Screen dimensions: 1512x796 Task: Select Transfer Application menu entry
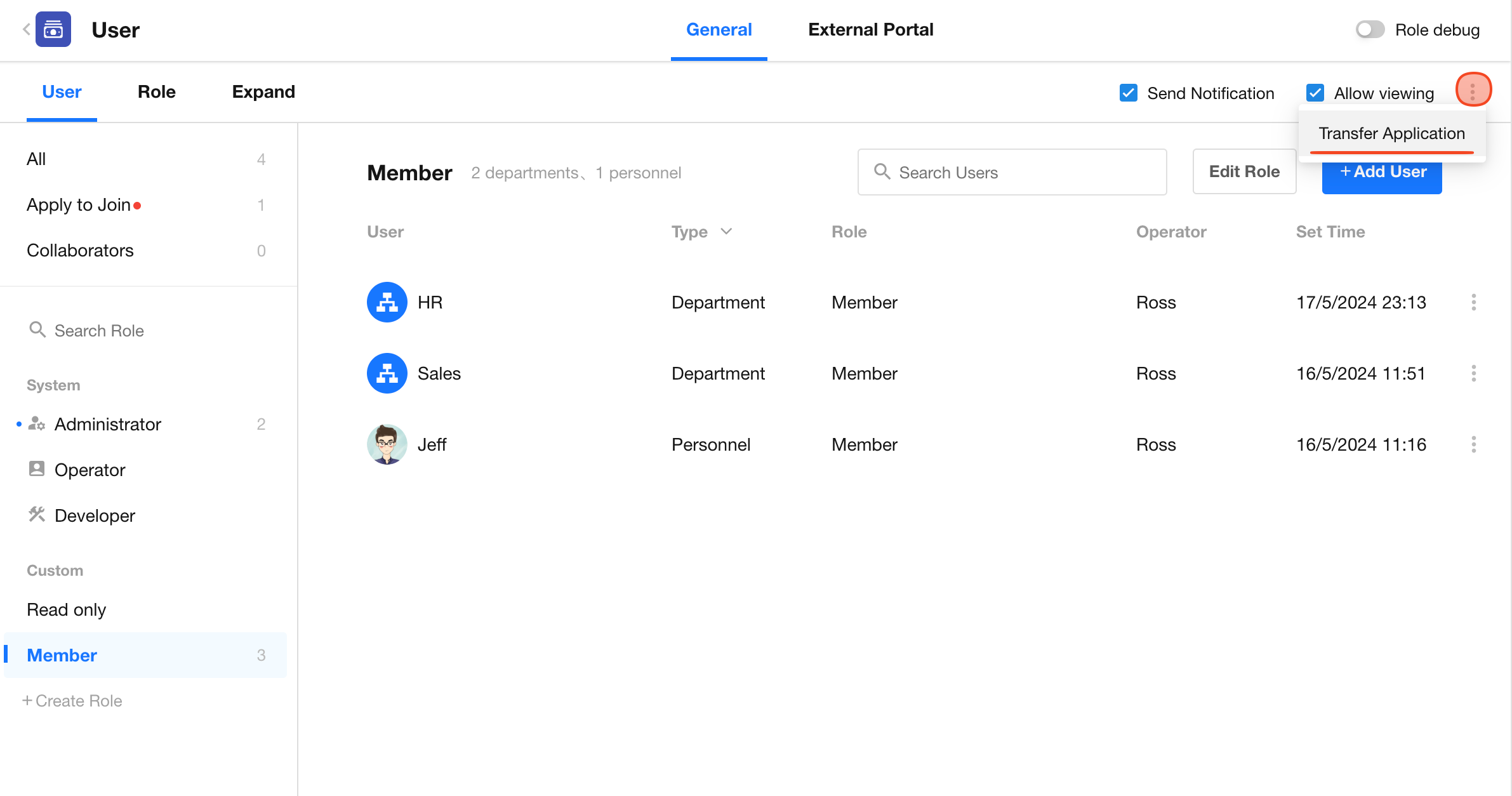click(x=1391, y=133)
